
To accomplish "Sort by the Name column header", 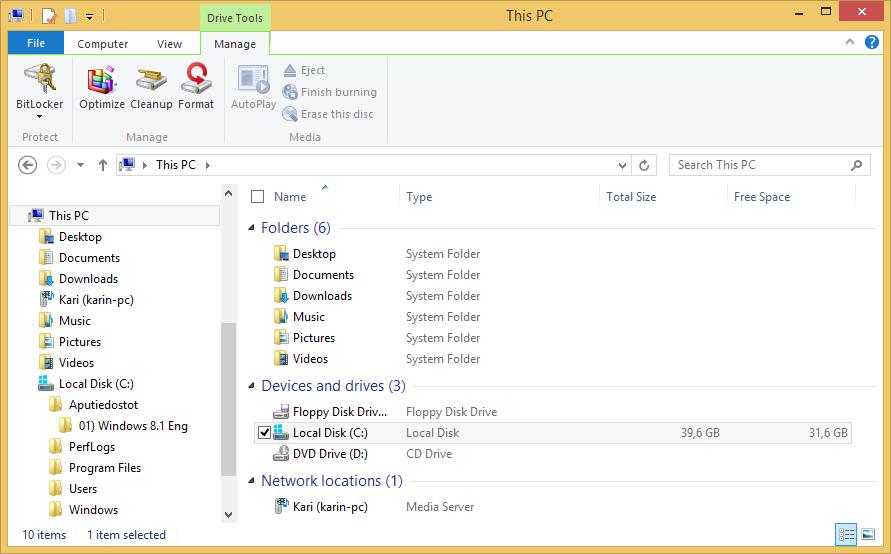I will (290, 197).
